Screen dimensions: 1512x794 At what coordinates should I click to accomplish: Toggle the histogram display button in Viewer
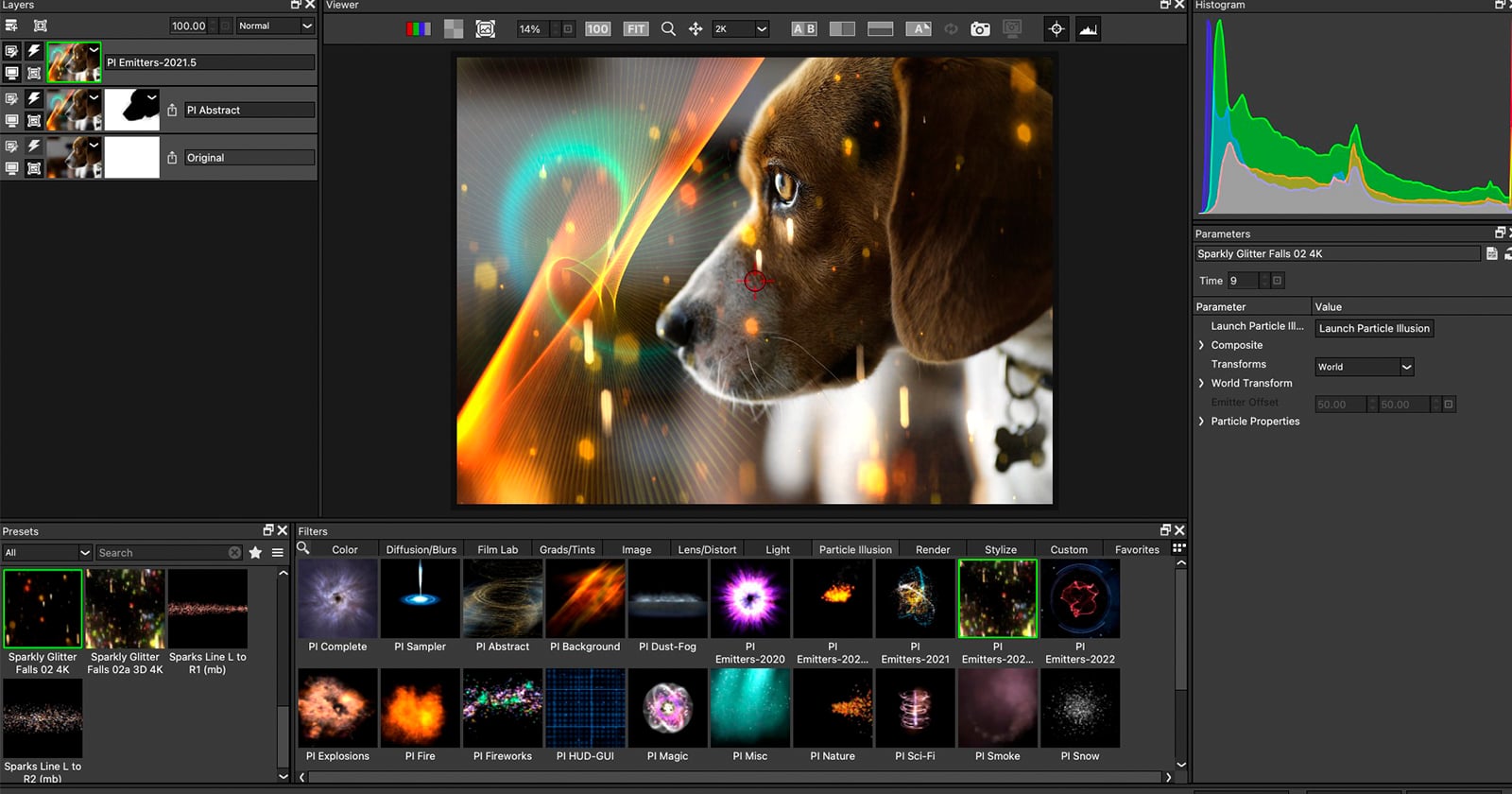click(x=1089, y=29)
